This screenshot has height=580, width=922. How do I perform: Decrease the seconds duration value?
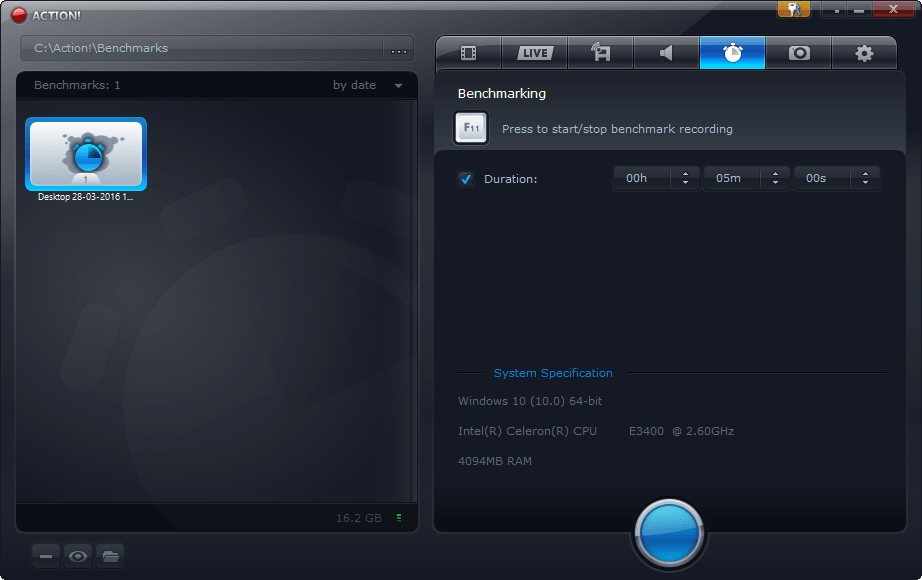[866, 182]
